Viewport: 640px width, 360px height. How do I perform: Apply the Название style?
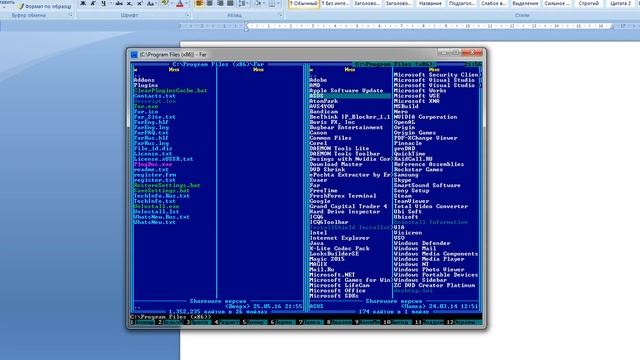point(430,4)
